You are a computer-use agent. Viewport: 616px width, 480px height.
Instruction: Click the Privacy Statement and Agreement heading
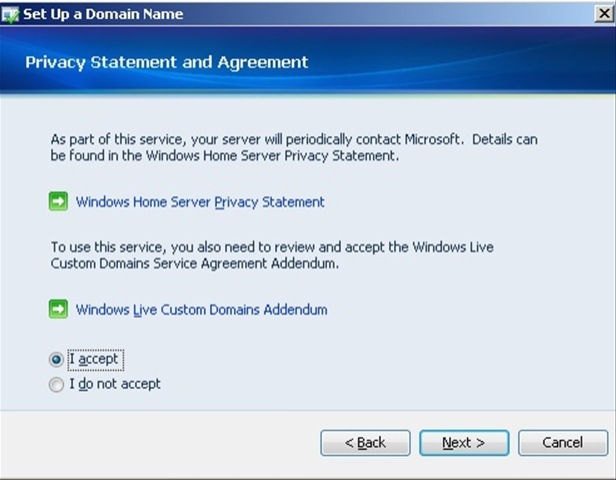point(167,62)
